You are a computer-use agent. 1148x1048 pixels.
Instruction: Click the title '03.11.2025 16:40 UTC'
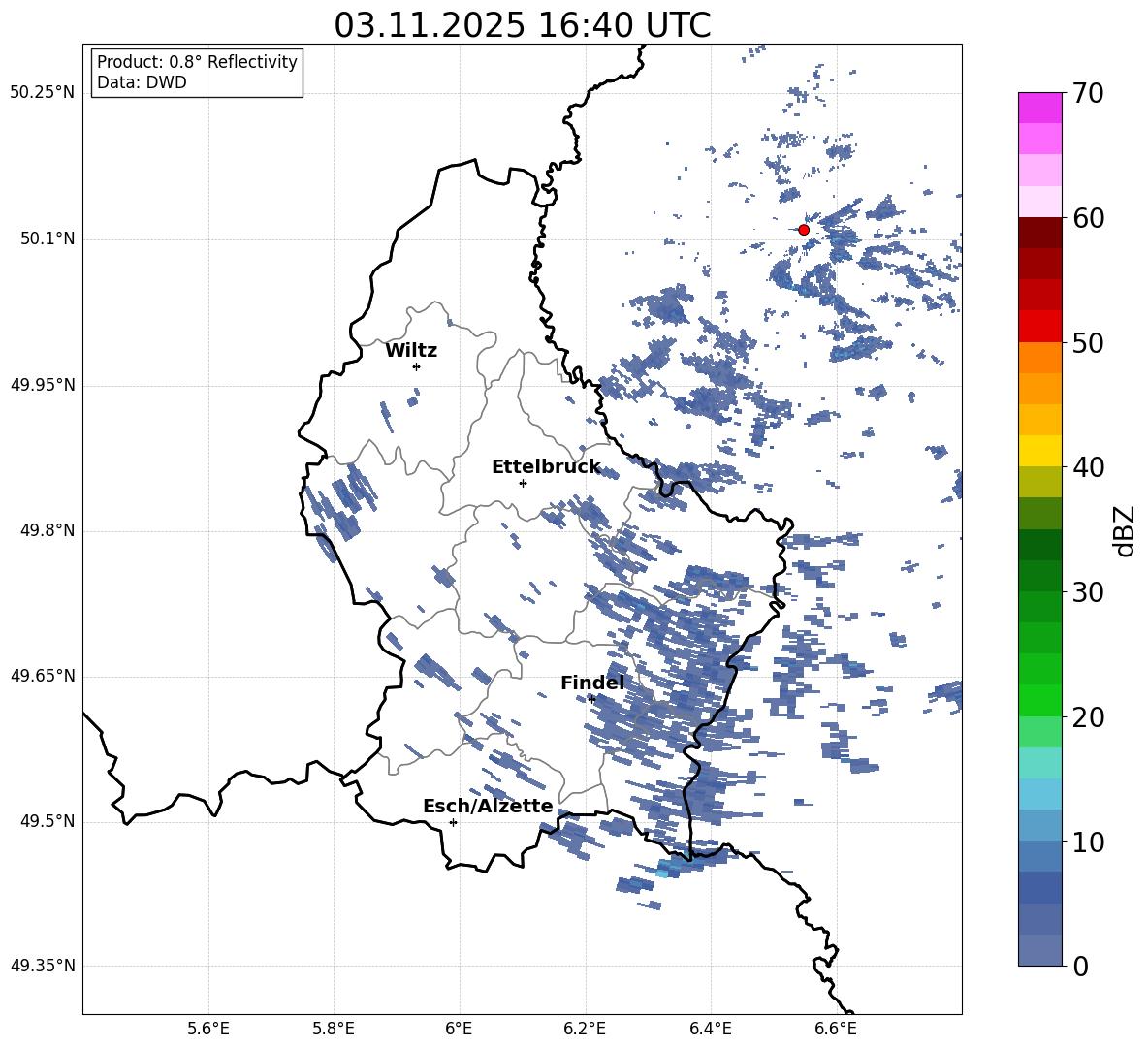(522, 25)
